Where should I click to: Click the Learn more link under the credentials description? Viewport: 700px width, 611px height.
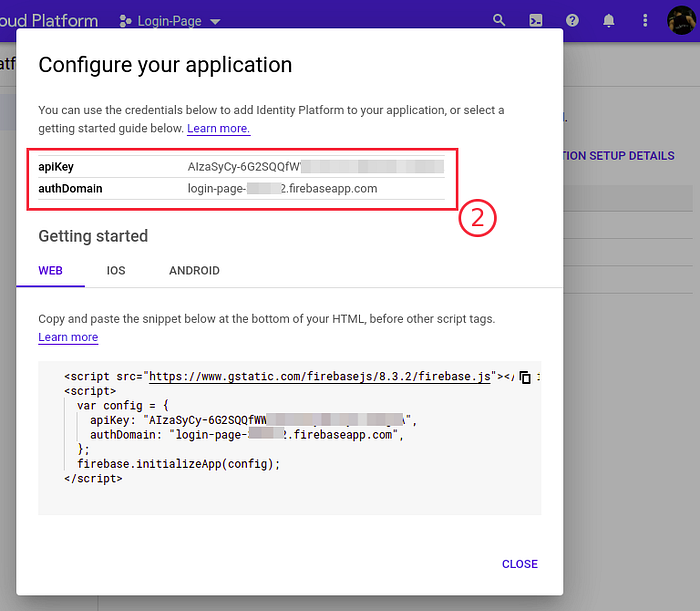click(218, 129)
